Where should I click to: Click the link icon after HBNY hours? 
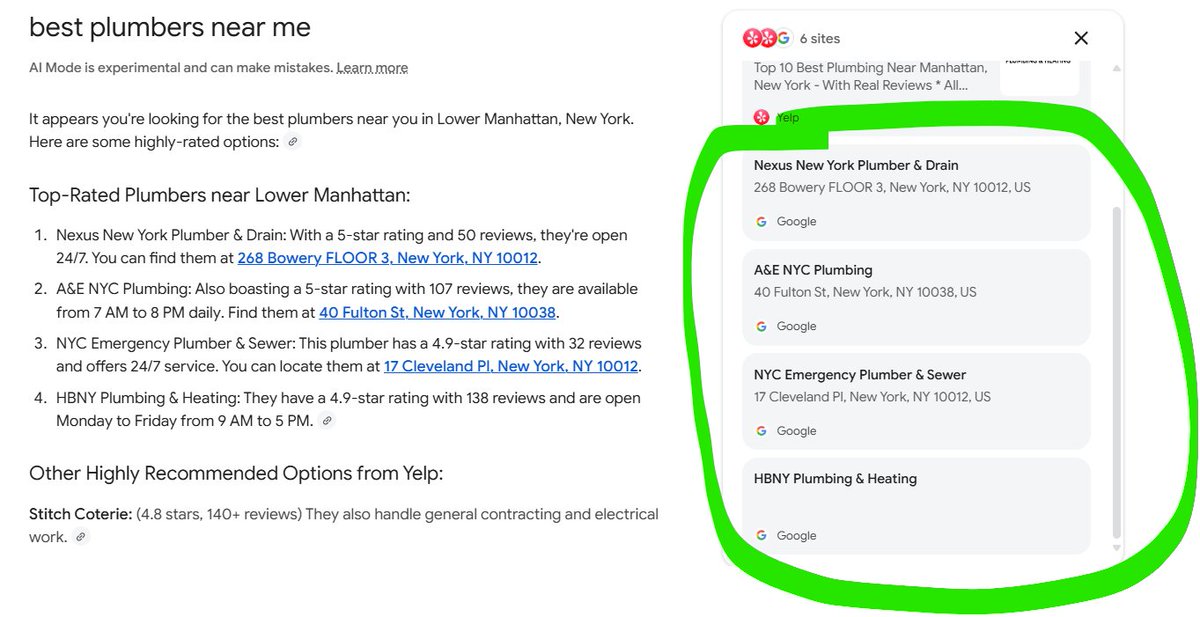(x=327, y=421)
